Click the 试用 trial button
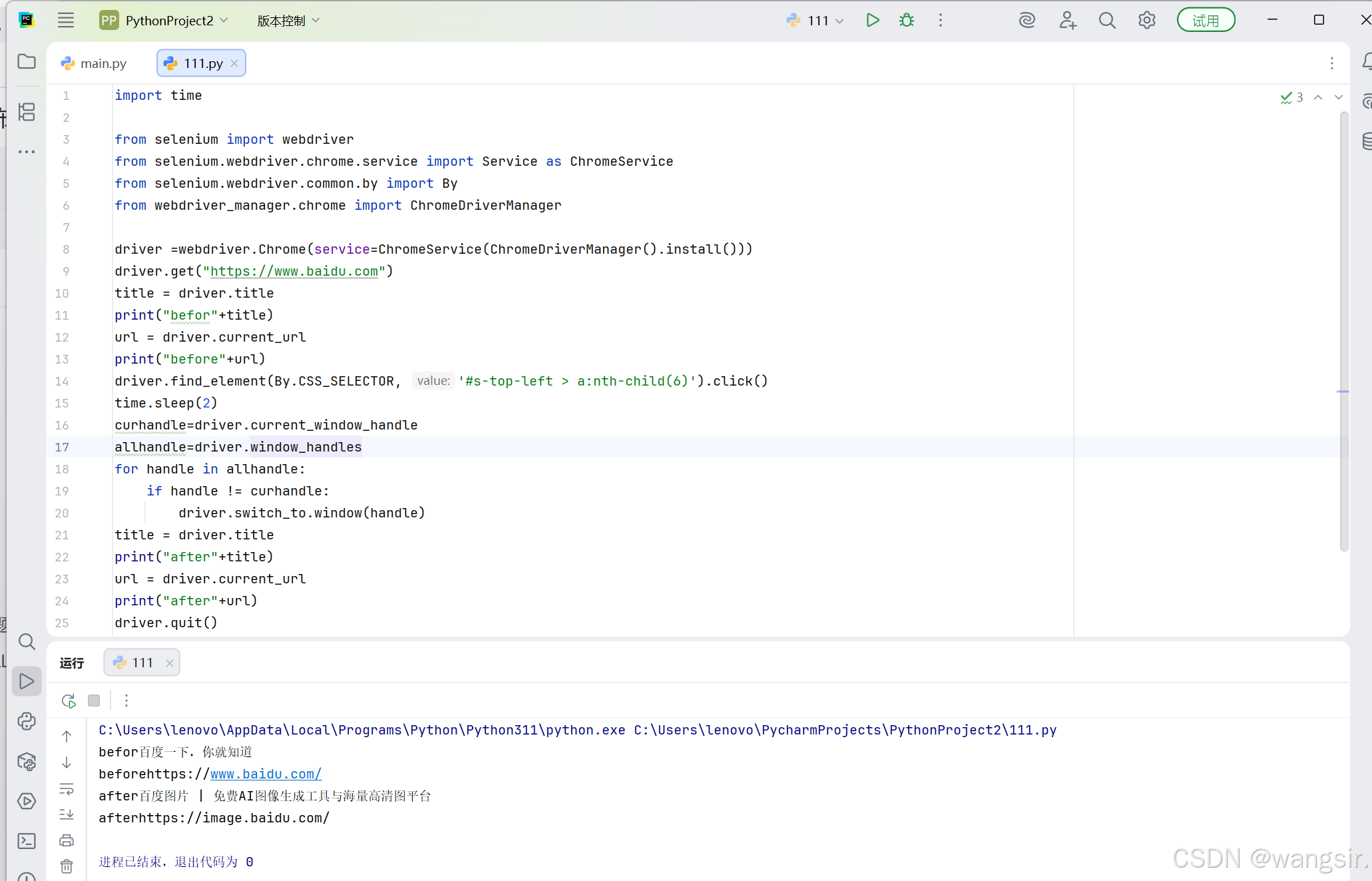 (1205, 21)
